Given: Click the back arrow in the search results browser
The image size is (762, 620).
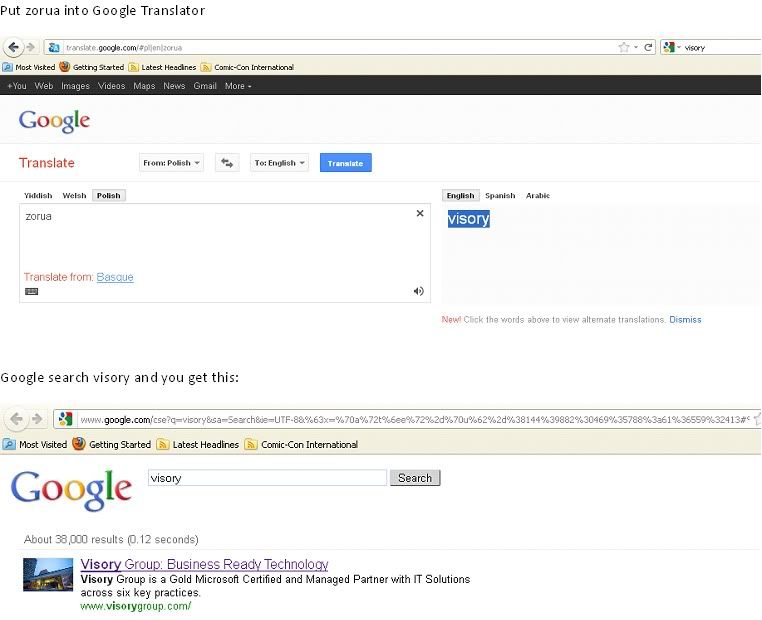Looking at the screenshot, I should 16,418.
